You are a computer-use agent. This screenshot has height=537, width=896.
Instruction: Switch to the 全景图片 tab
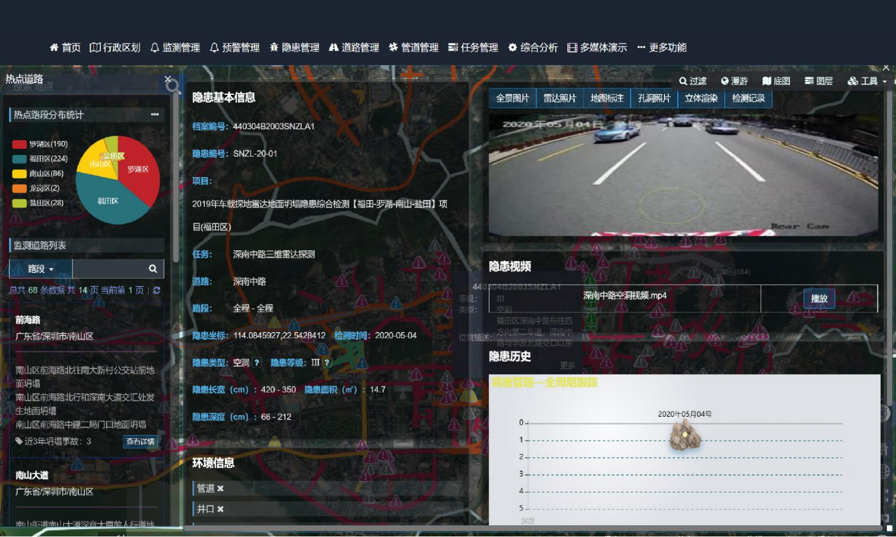pyautogui.click(x=513, y=98)
